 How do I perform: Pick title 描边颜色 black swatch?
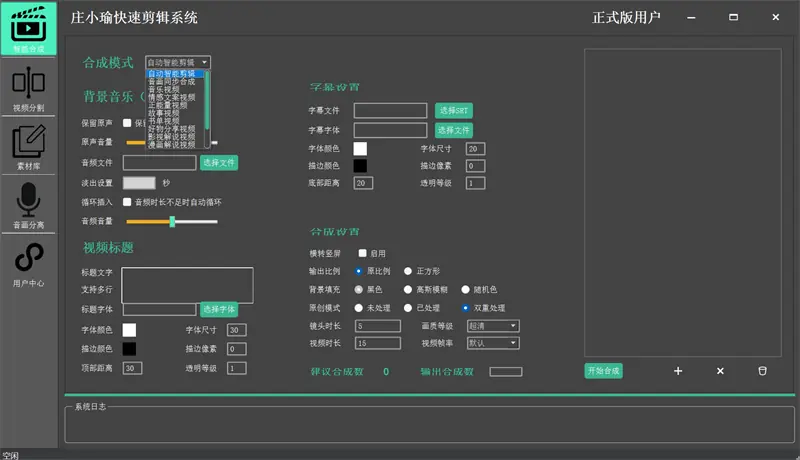pyautogui.click(x=129, y=349)
